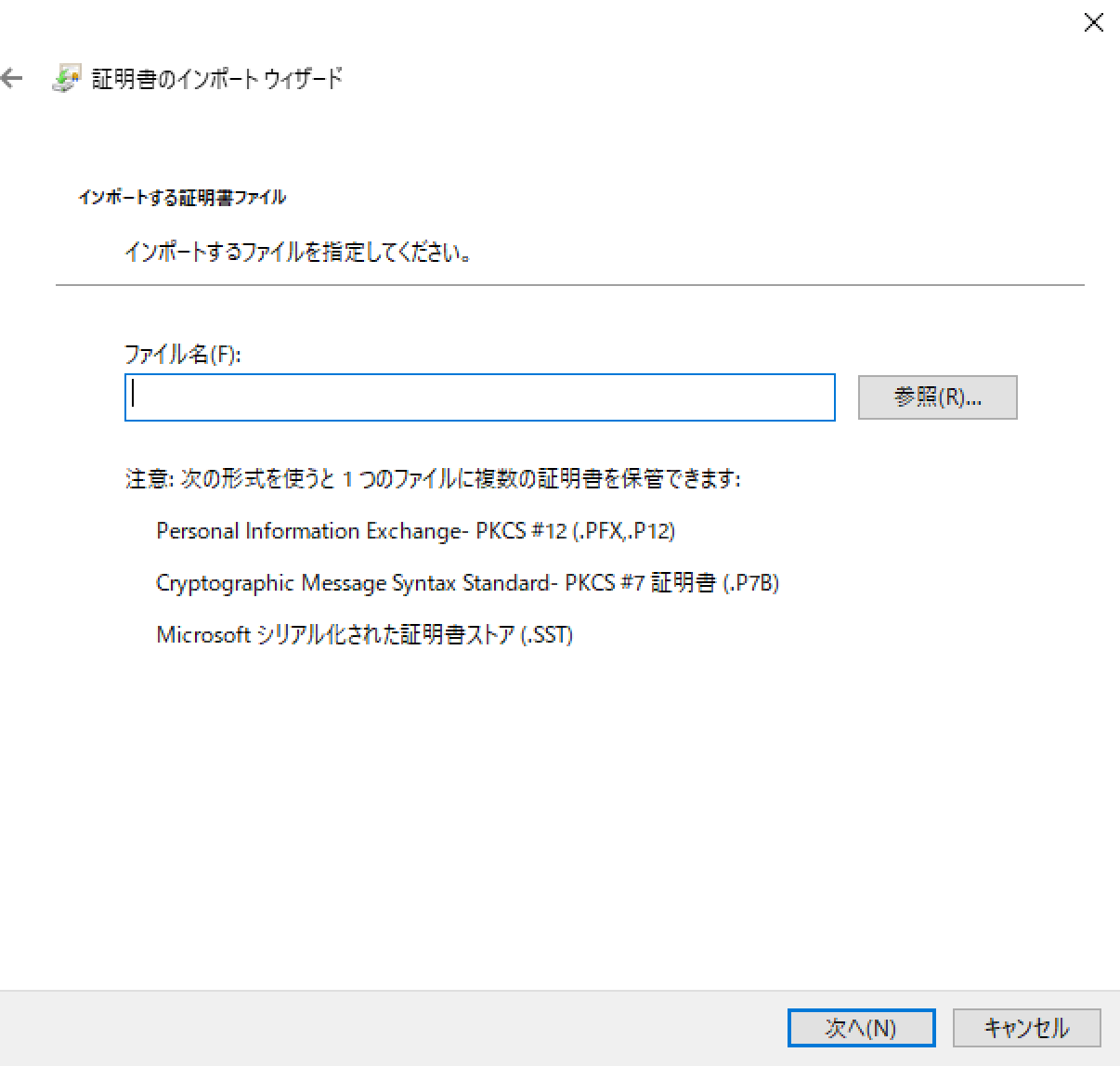Cancel the wizard with キャンセル

coord(1026,1028)
